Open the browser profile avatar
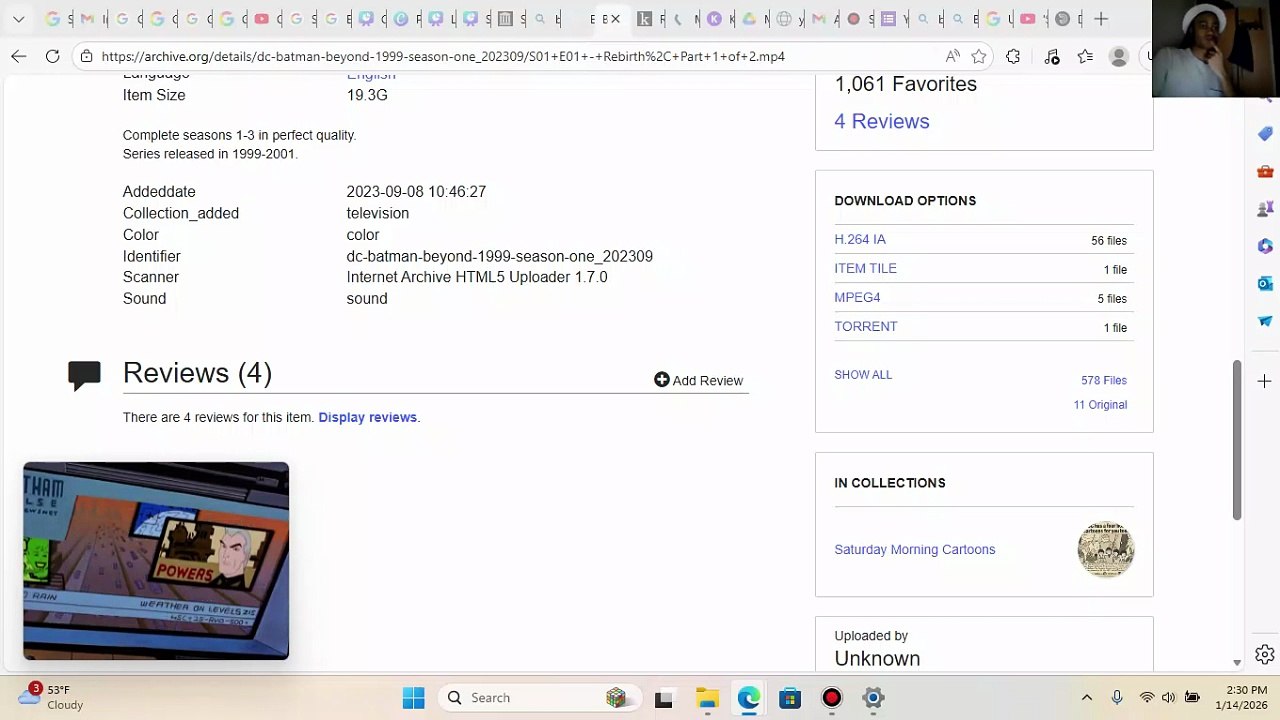This screenshot has width=1280, height=720. click(1119, 57)
